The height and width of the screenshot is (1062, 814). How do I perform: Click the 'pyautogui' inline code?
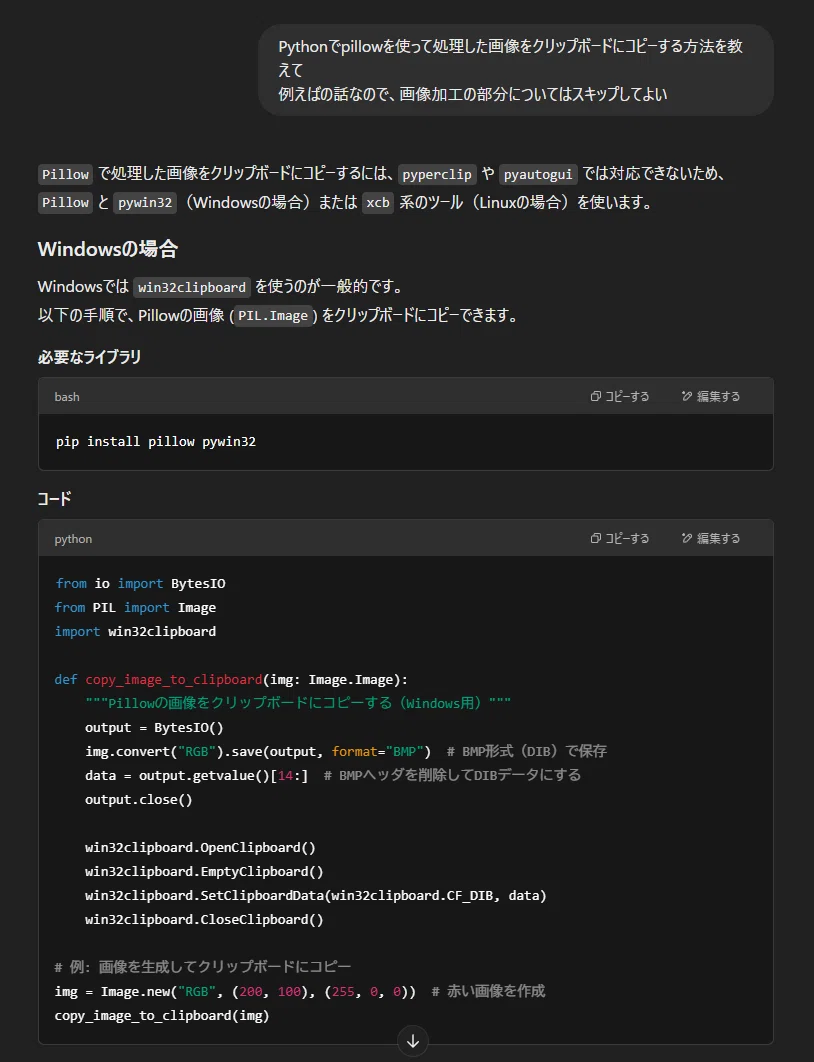click(538, 174)
